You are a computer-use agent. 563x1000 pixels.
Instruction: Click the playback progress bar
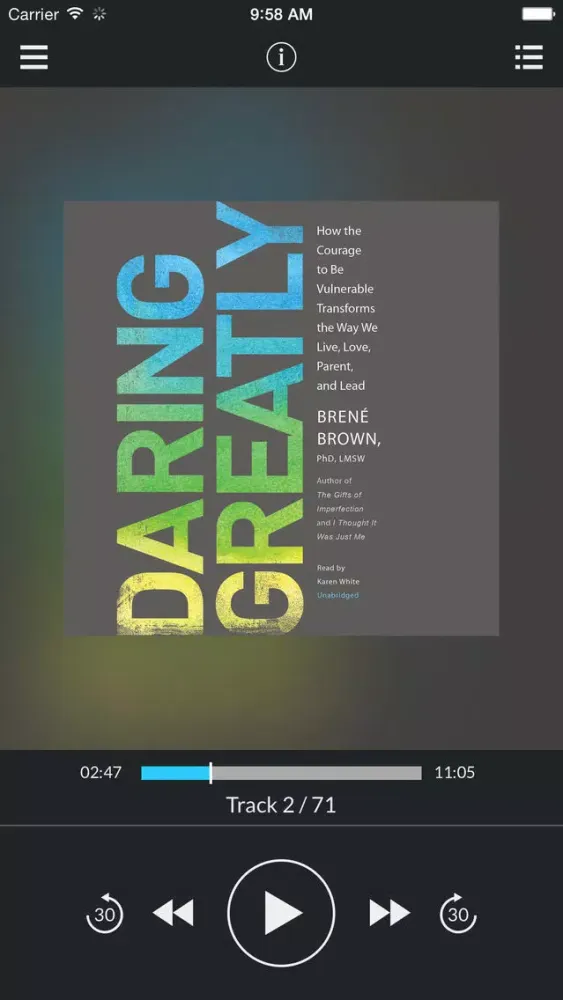point(281,773)
